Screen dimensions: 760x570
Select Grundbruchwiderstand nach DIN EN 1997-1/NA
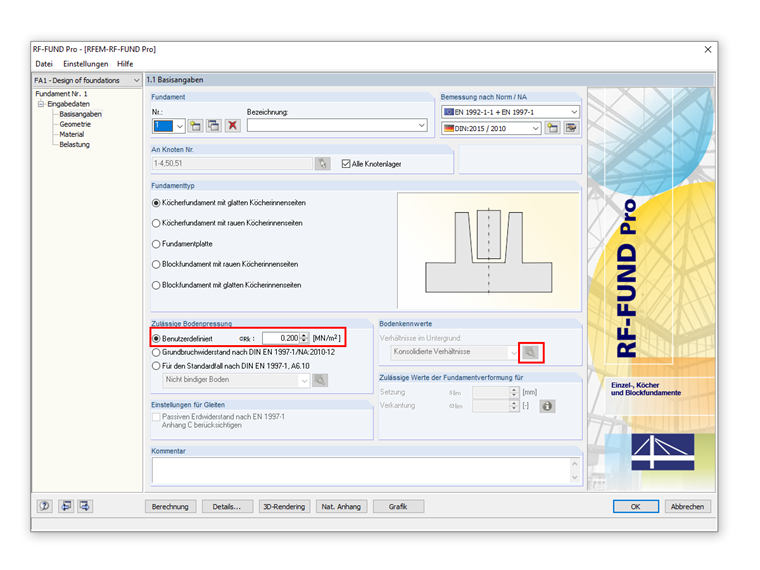[156, 352]
